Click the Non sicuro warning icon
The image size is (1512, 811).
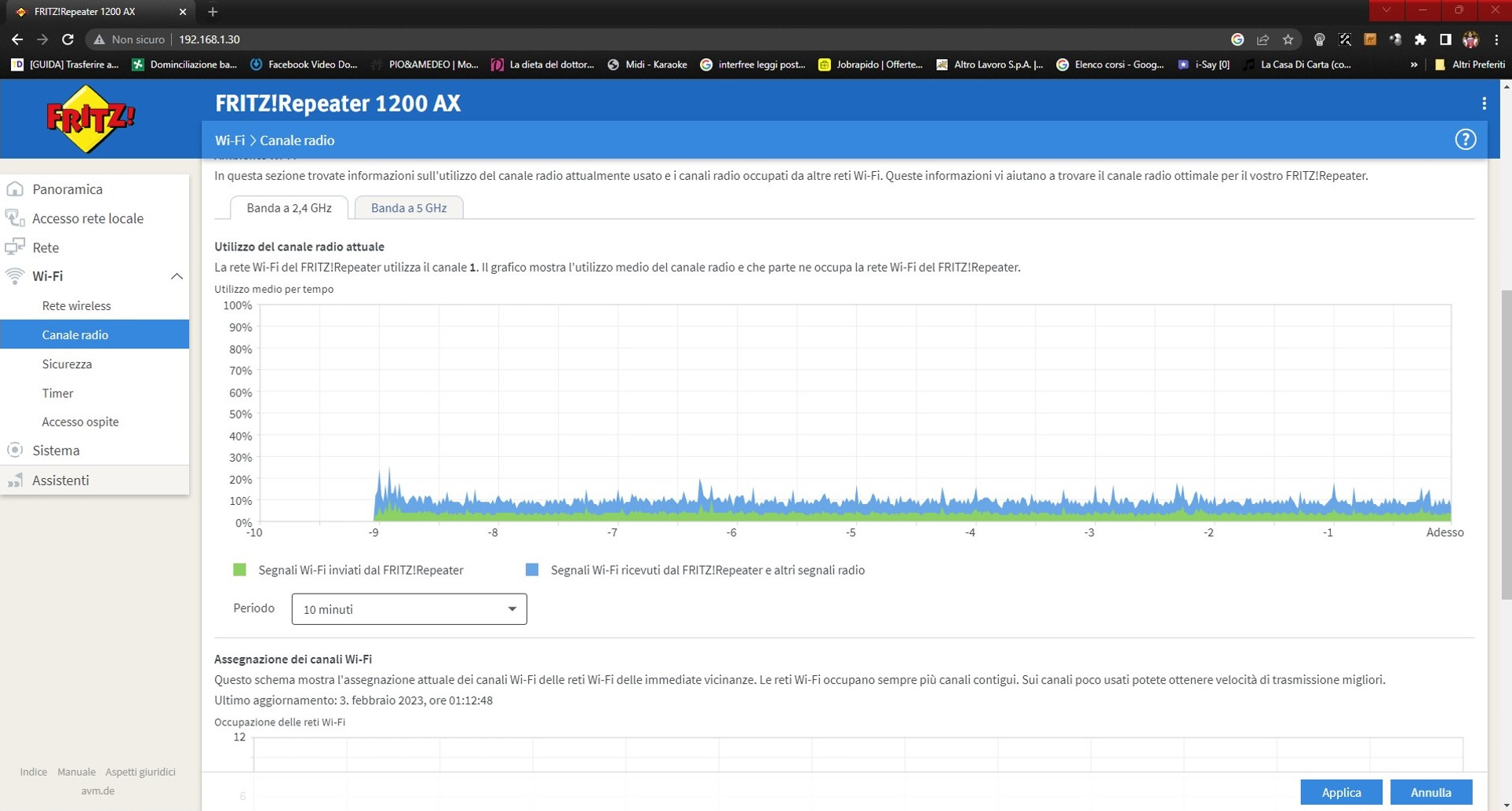(99, 39)
